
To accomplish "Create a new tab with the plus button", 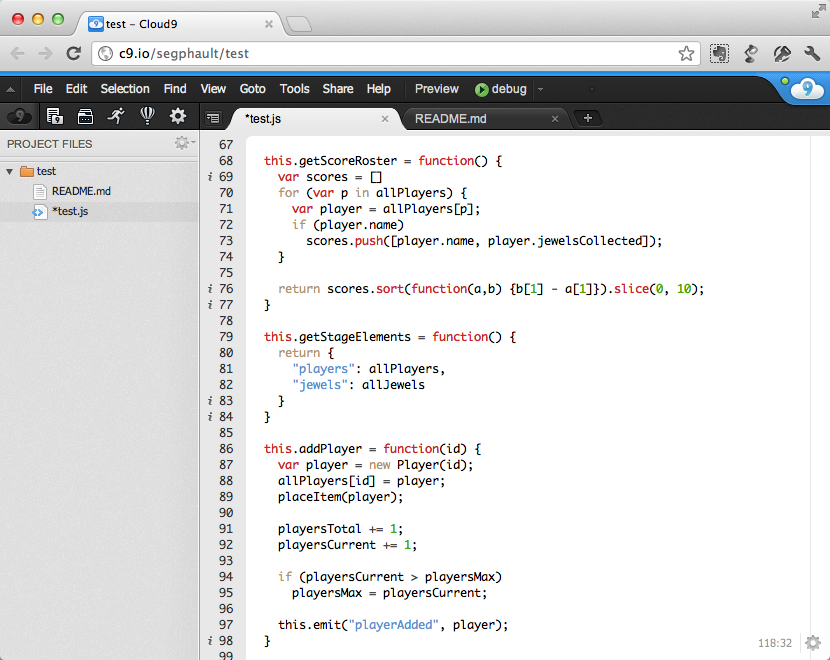I will pos(588,117).
